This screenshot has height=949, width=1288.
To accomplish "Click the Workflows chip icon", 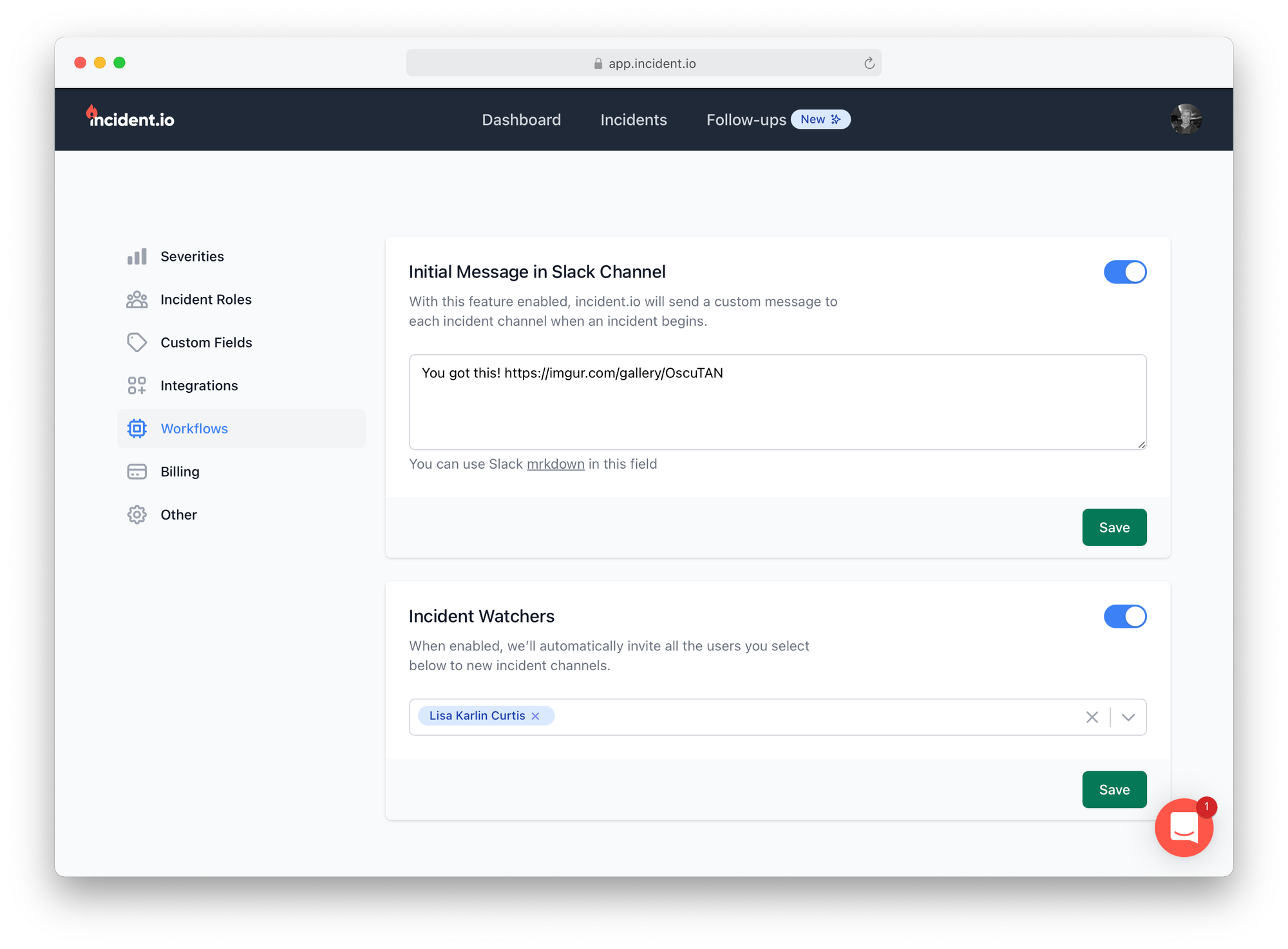I will (137, 429).
